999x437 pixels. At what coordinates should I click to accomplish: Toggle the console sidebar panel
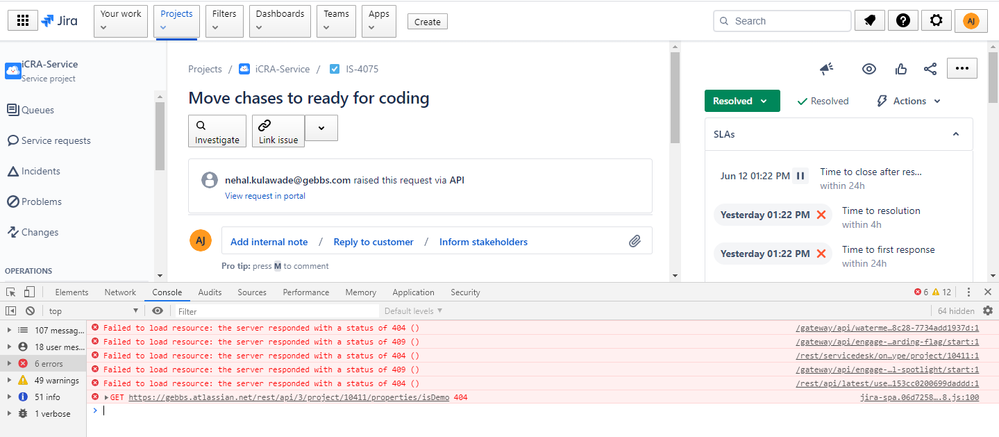(11, 311)
